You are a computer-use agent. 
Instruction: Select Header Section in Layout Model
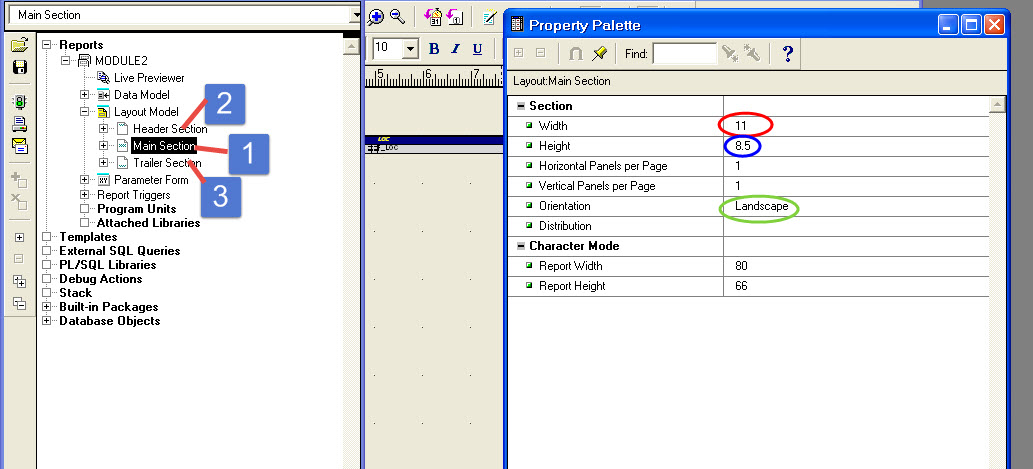pos(169,129)
